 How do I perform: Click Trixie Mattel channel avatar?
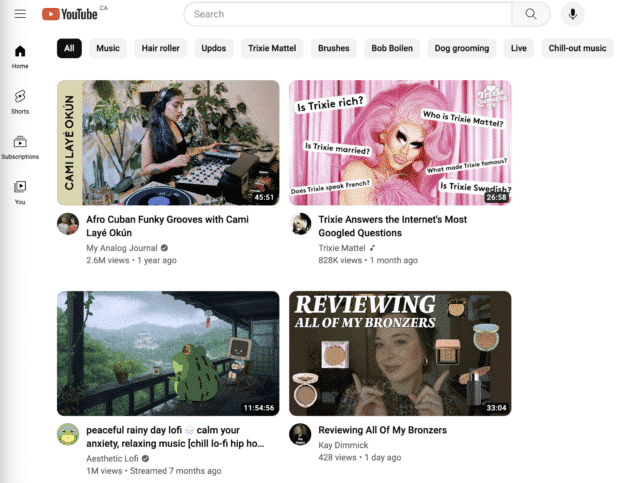(300, 224)
